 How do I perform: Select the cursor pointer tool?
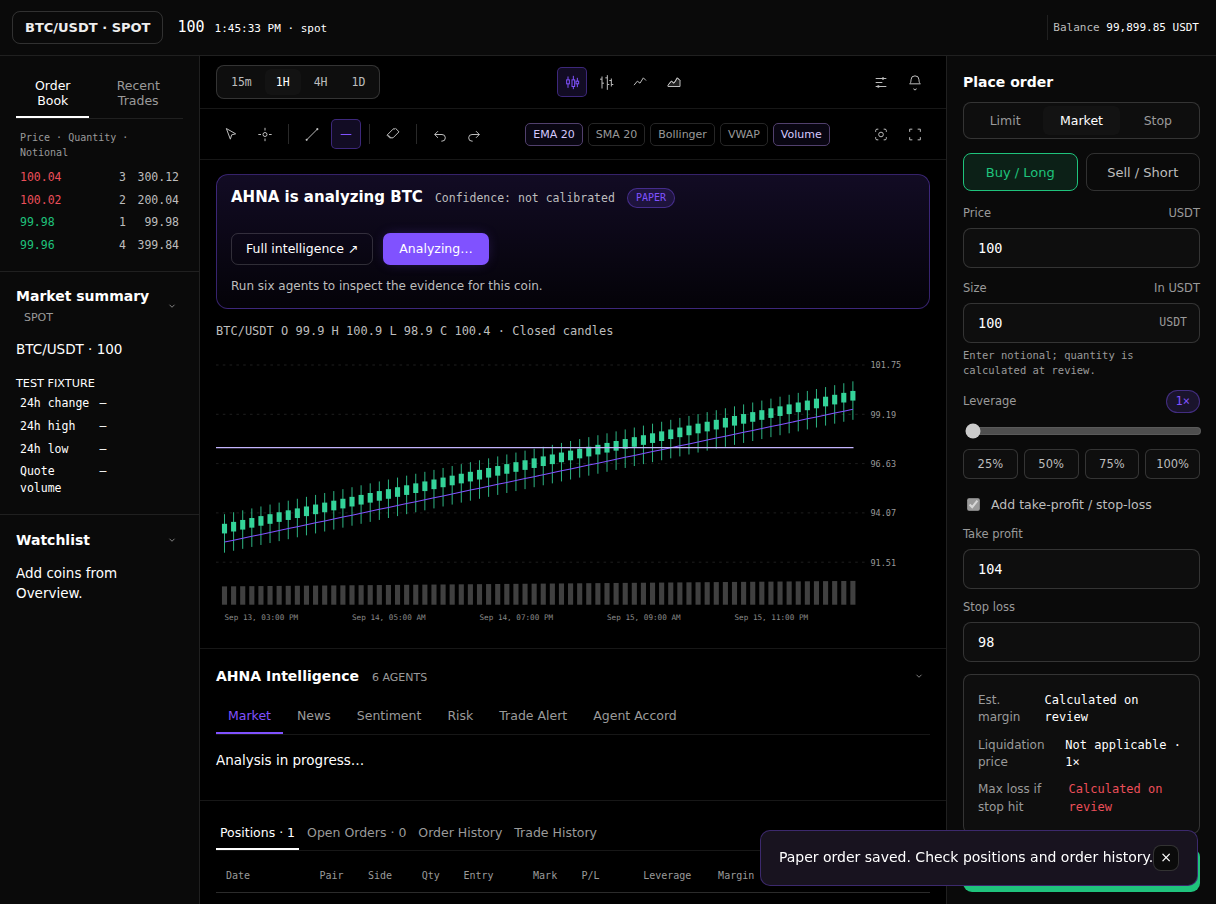point(231,134)
